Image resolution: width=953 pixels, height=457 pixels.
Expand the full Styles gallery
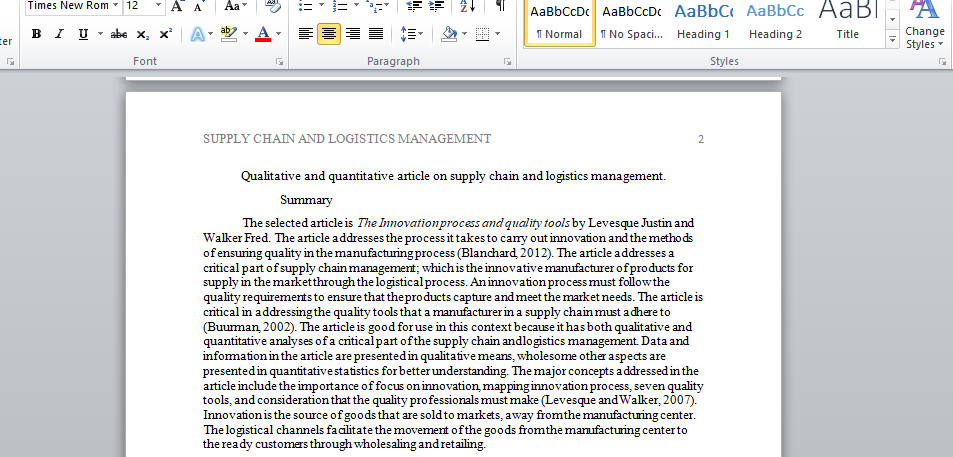[892, 40]
